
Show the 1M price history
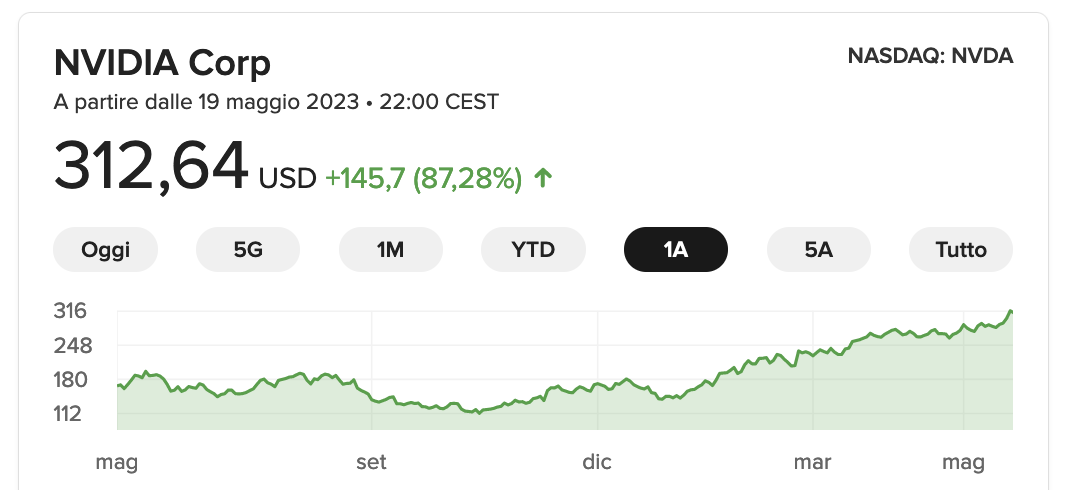[x=391, y=249]
